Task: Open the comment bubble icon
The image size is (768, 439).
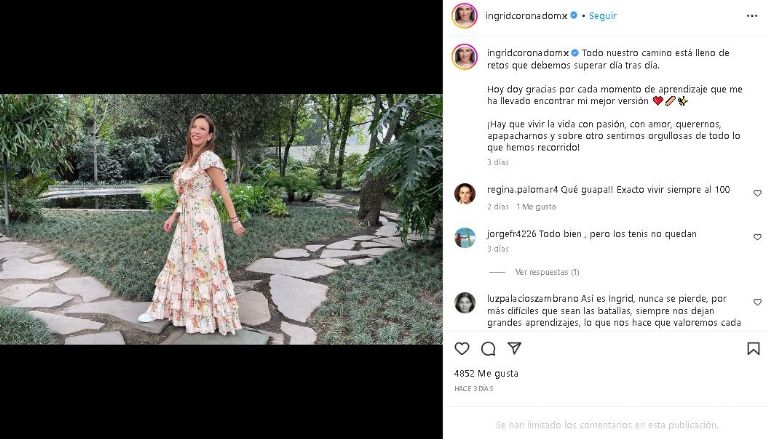Action: click(x=488, y=349)
